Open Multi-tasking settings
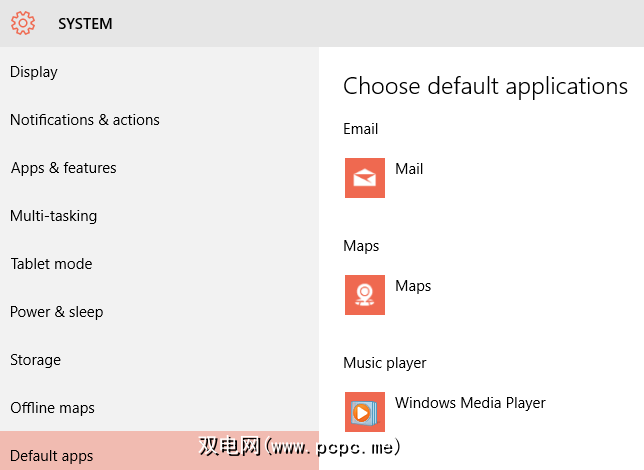This screenshot has width=644, height=470. click(53, 216)
